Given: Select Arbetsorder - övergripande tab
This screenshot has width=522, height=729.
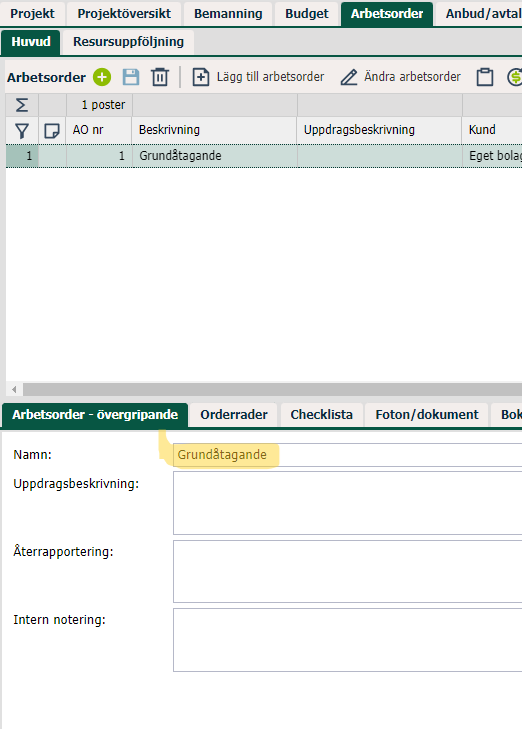Looking at the screenshot, I should click(x=95, y=415).
